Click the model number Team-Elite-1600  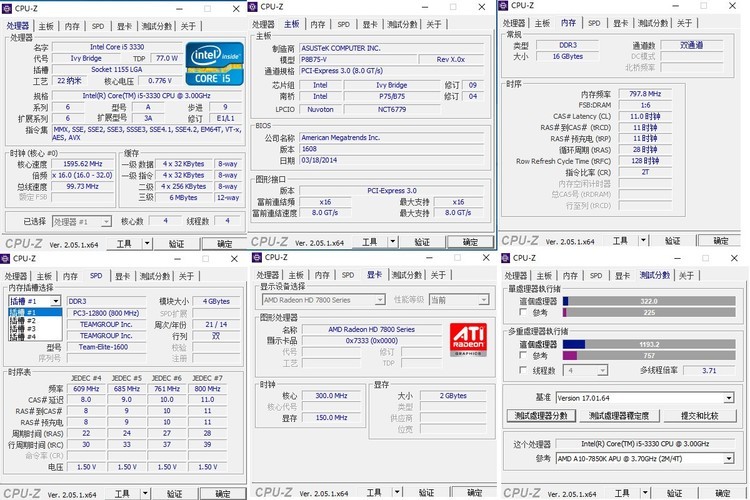pos(106,347)
